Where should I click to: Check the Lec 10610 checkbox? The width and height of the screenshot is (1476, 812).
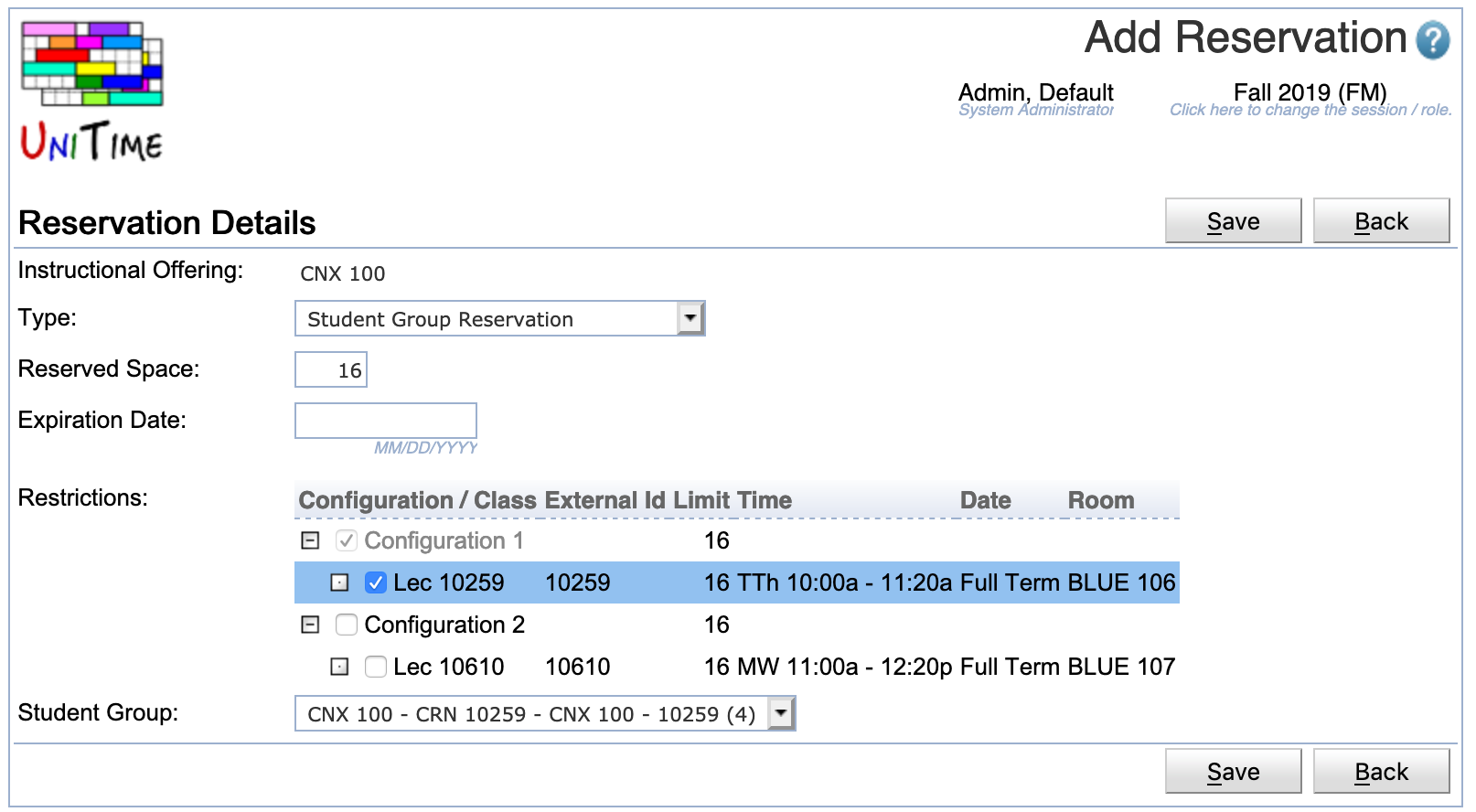pos(375,667)
